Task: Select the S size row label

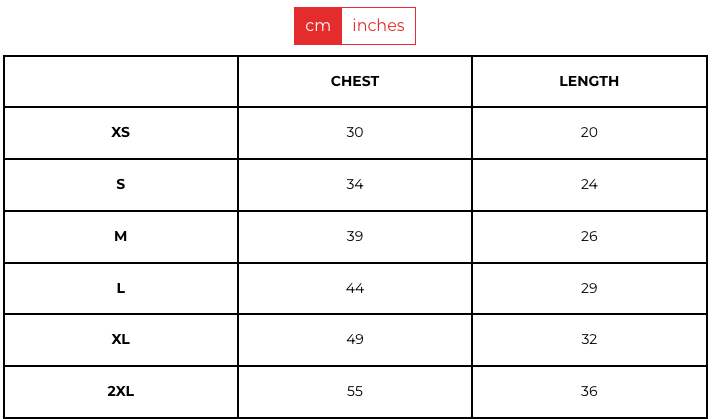Action: pyautogui.click(x=121, y=184)
